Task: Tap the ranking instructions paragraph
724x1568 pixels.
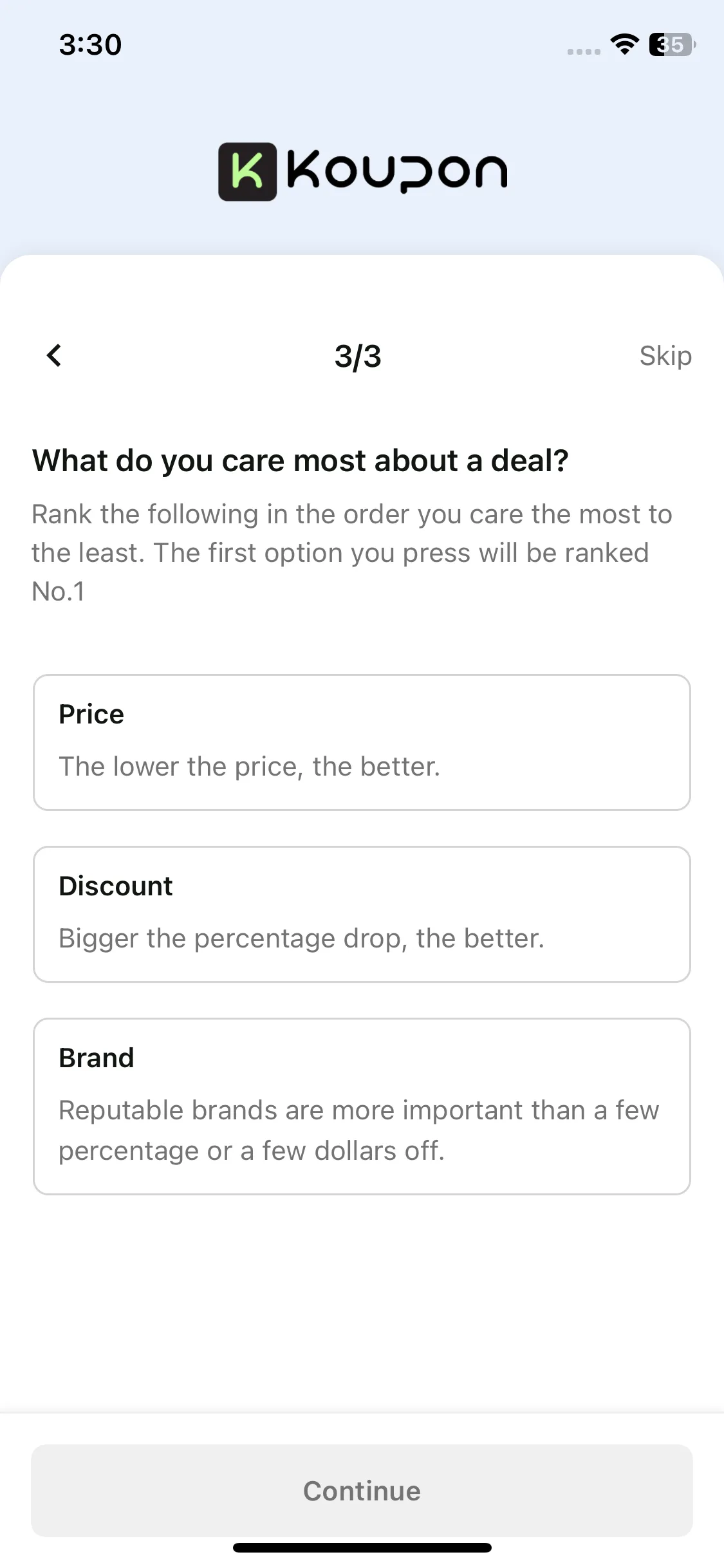Action: coord(352,553)
